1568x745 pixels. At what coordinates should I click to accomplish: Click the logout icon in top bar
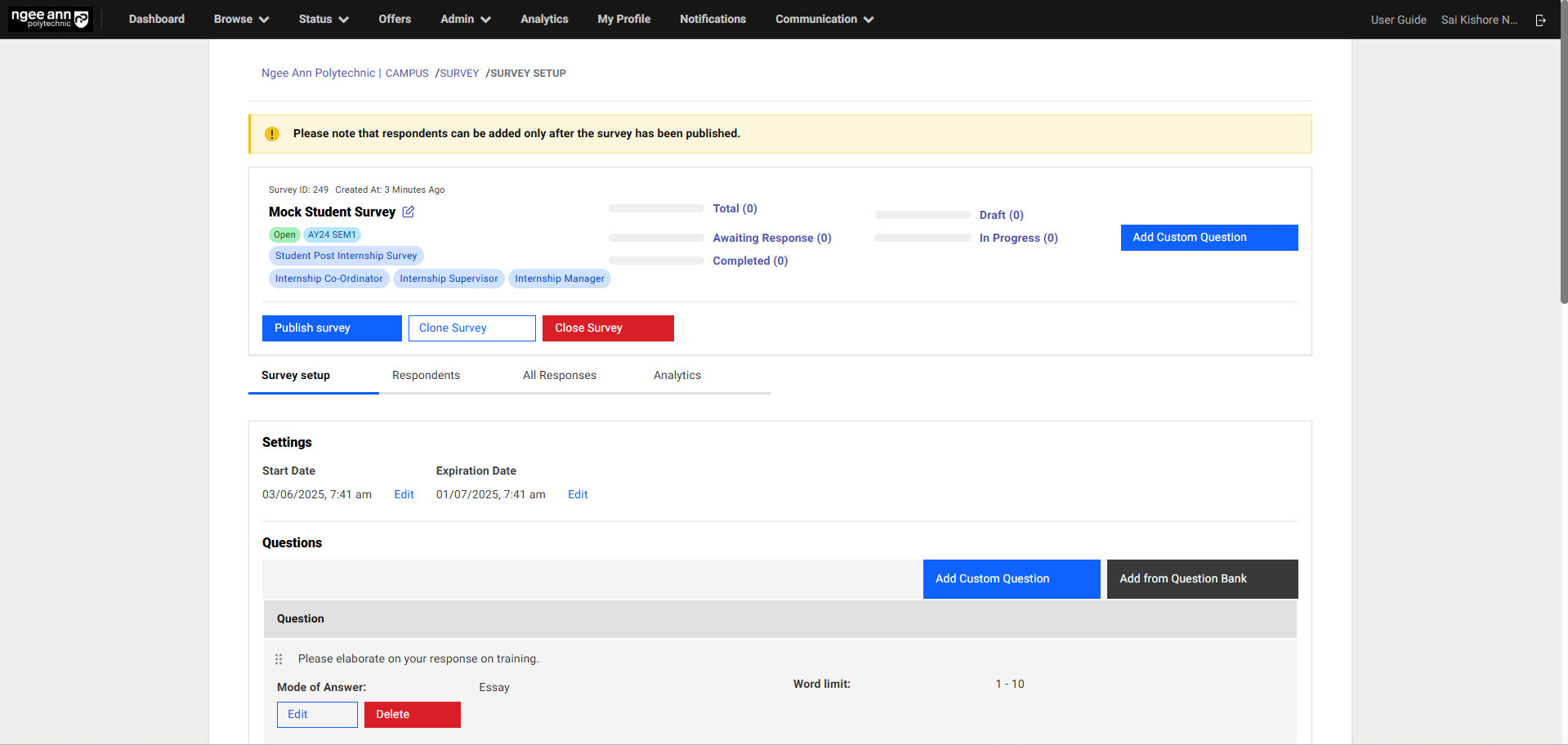coord(1540,20)
